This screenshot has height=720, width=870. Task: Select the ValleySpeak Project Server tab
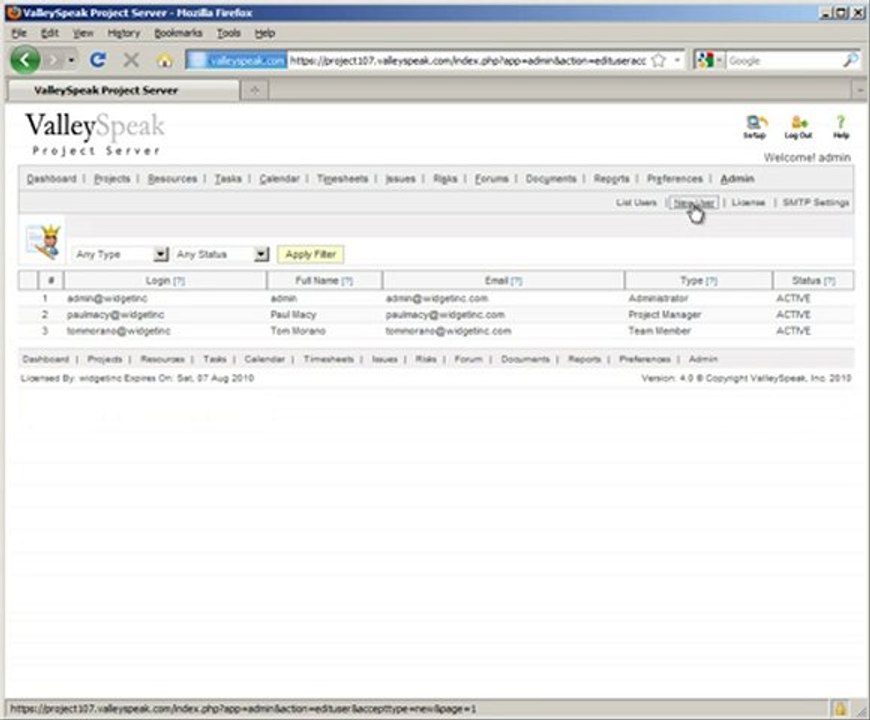coord(123,90)
